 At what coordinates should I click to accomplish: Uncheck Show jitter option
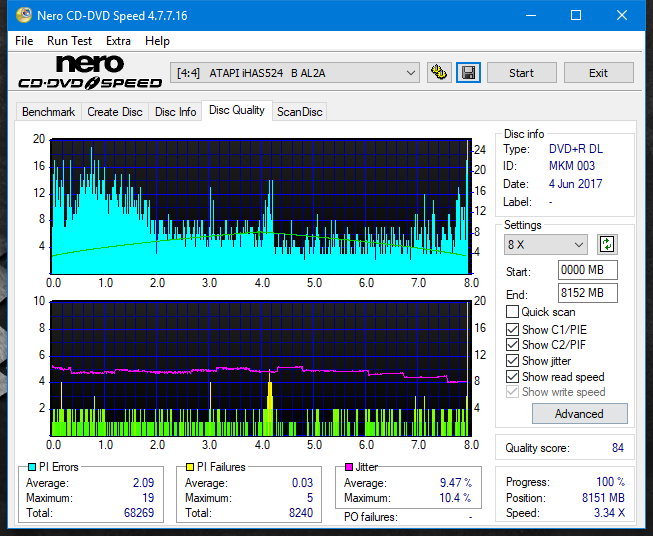pyautogui.click(x=512, y=361)
